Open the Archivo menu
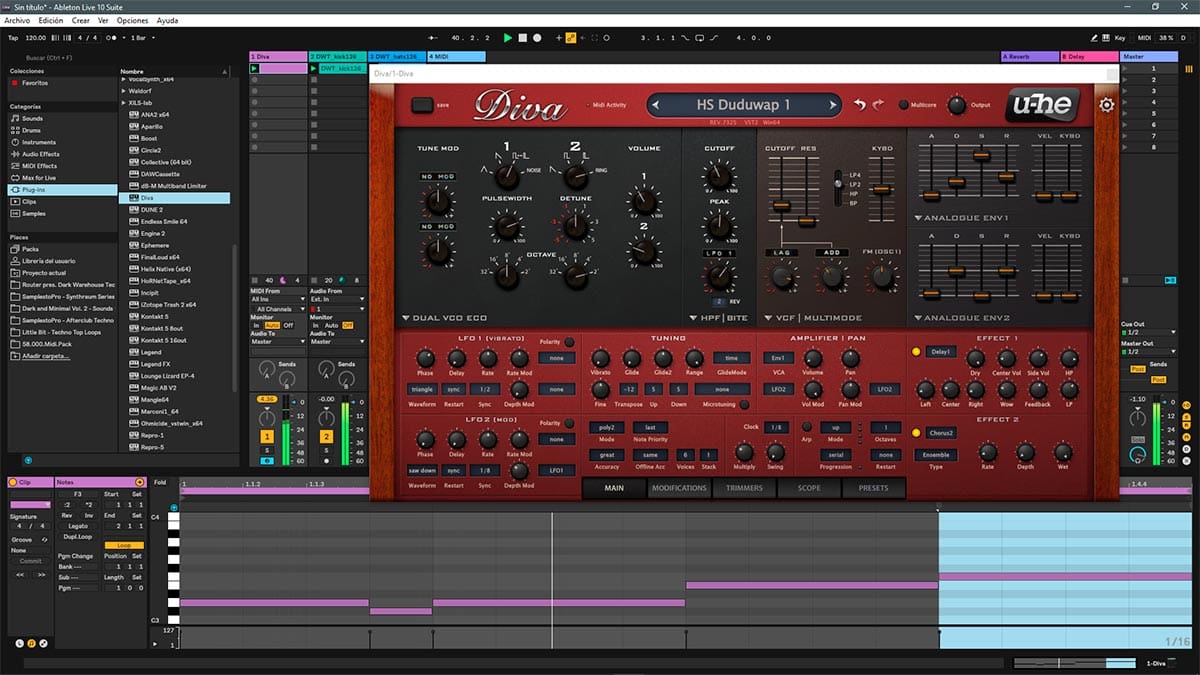The height and width of the screenshot is (675, 1200). (x=17, y=20)
